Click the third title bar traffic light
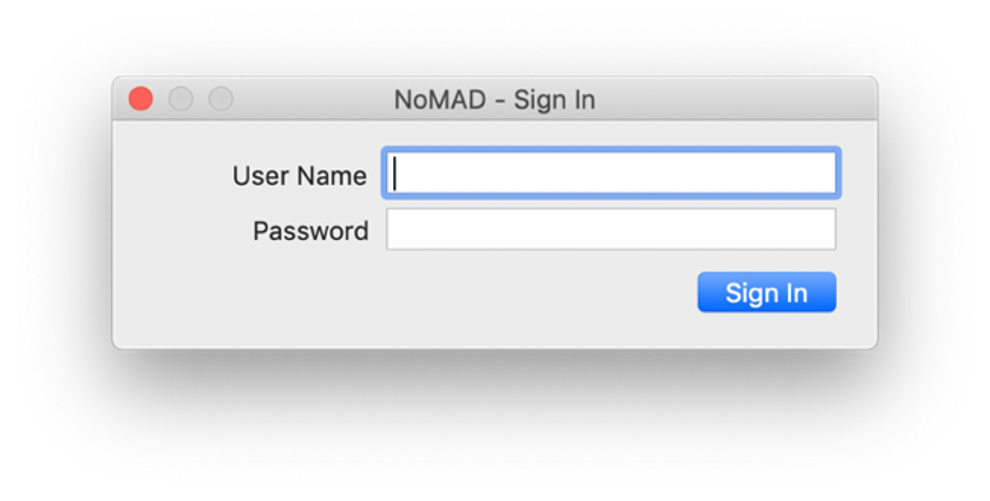This screenshot has width=990, height=501. point(221,99)
